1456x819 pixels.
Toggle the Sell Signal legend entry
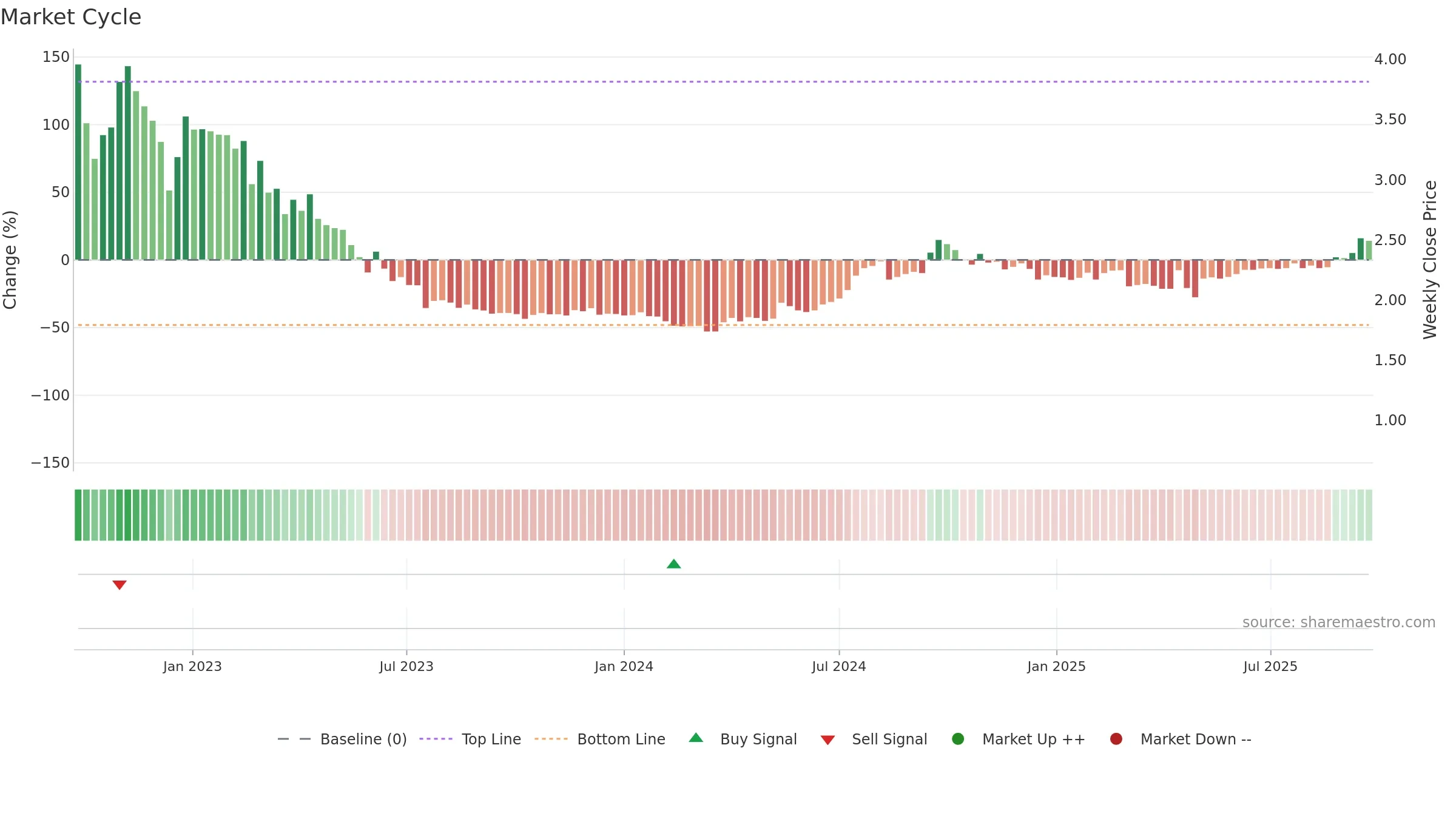[x=874, y=739]
